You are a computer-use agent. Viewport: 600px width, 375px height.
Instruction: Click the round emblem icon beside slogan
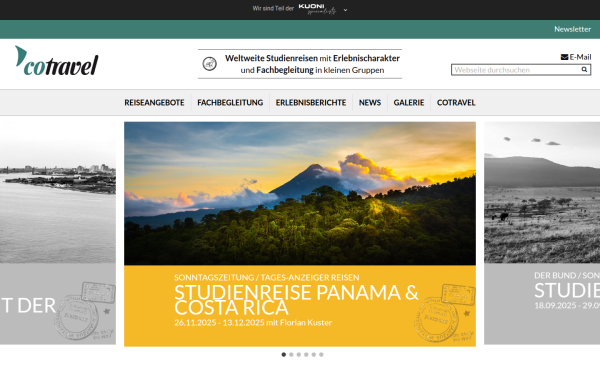click(209, 64)
